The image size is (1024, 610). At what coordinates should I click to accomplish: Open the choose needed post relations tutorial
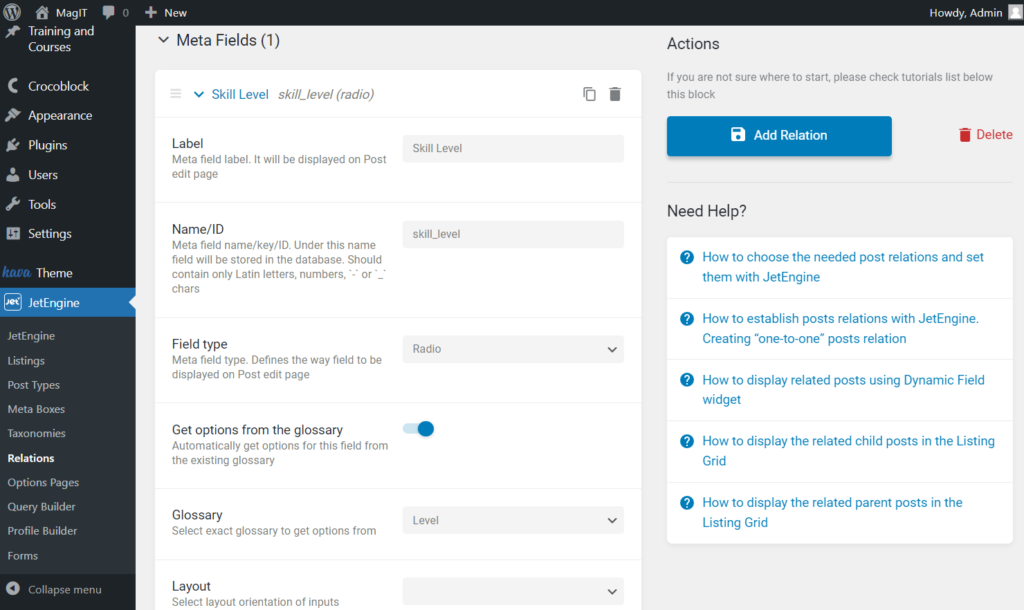[842, 267]
